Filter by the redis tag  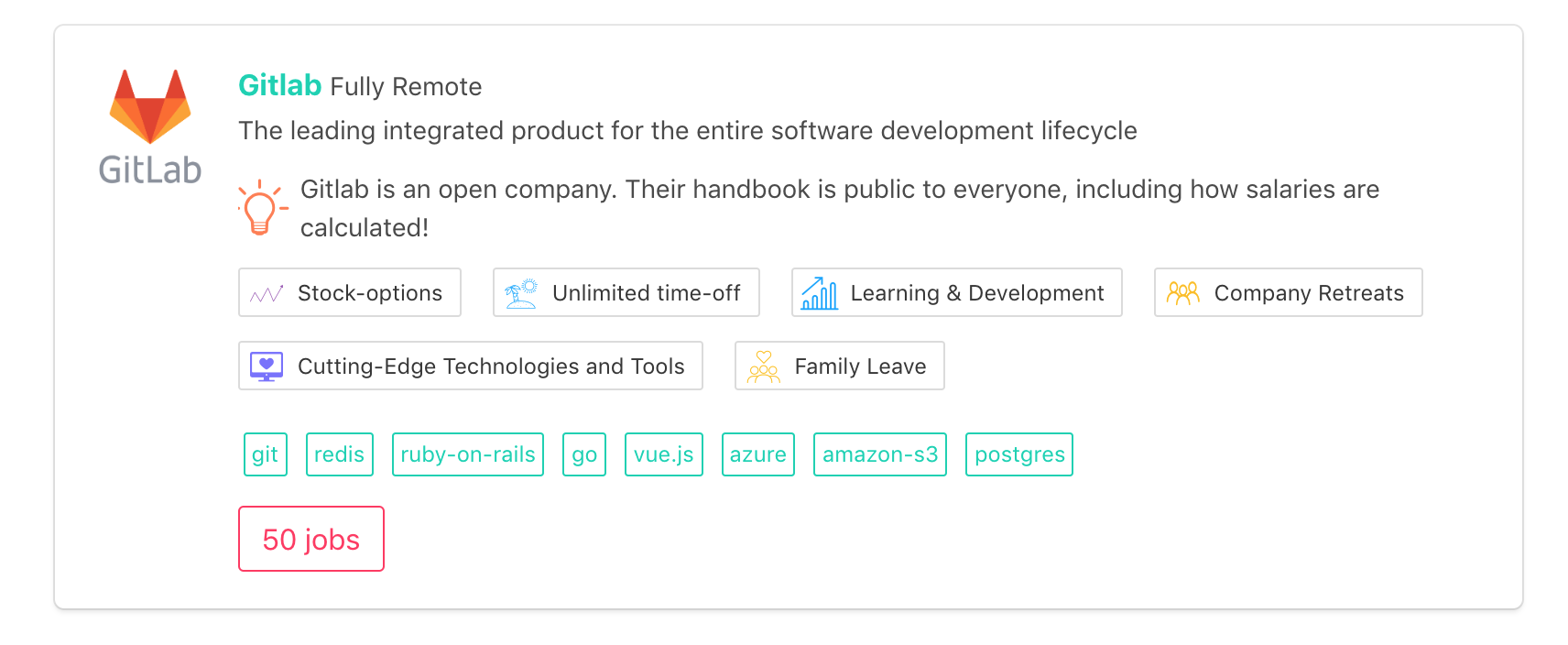(x=340, y=454)
